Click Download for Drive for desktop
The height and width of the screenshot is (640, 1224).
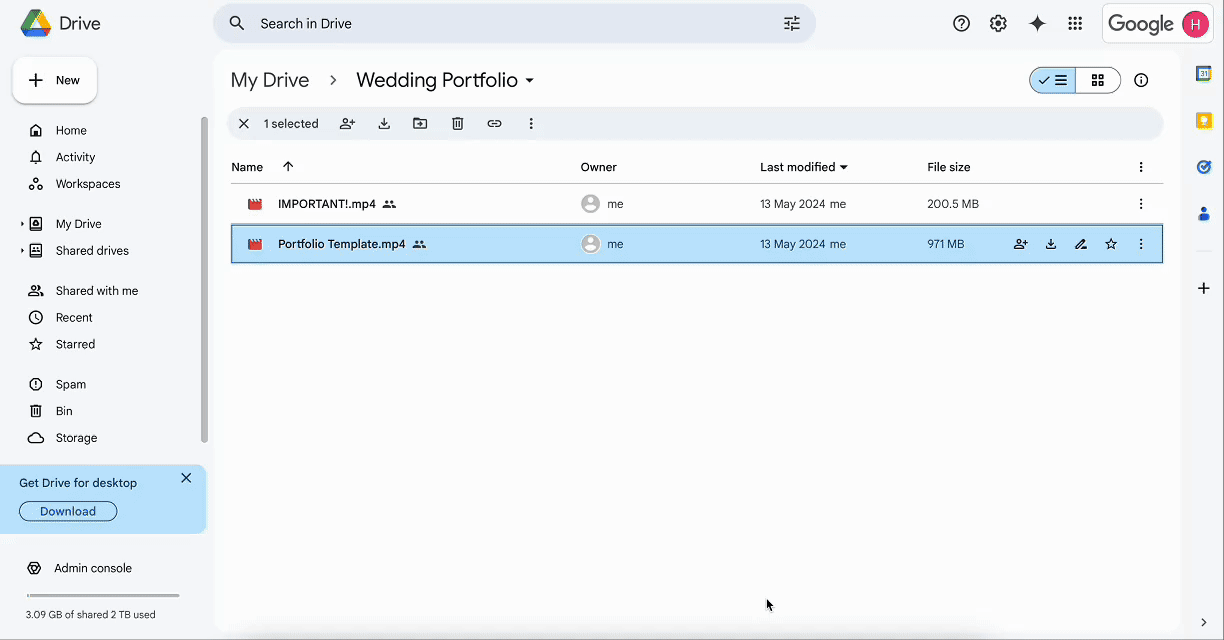point(68,511)
